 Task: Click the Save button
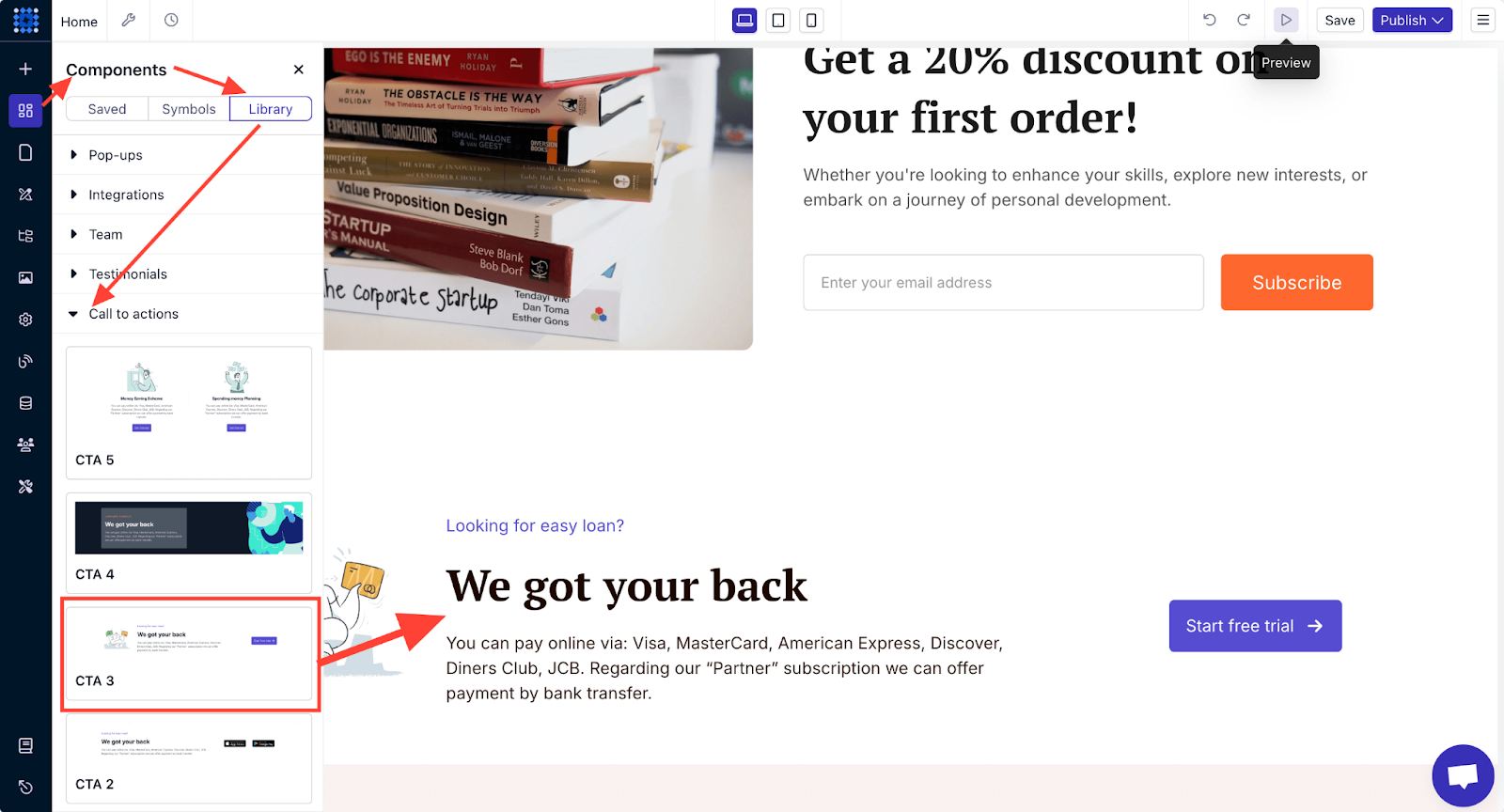pos(1339,20)
